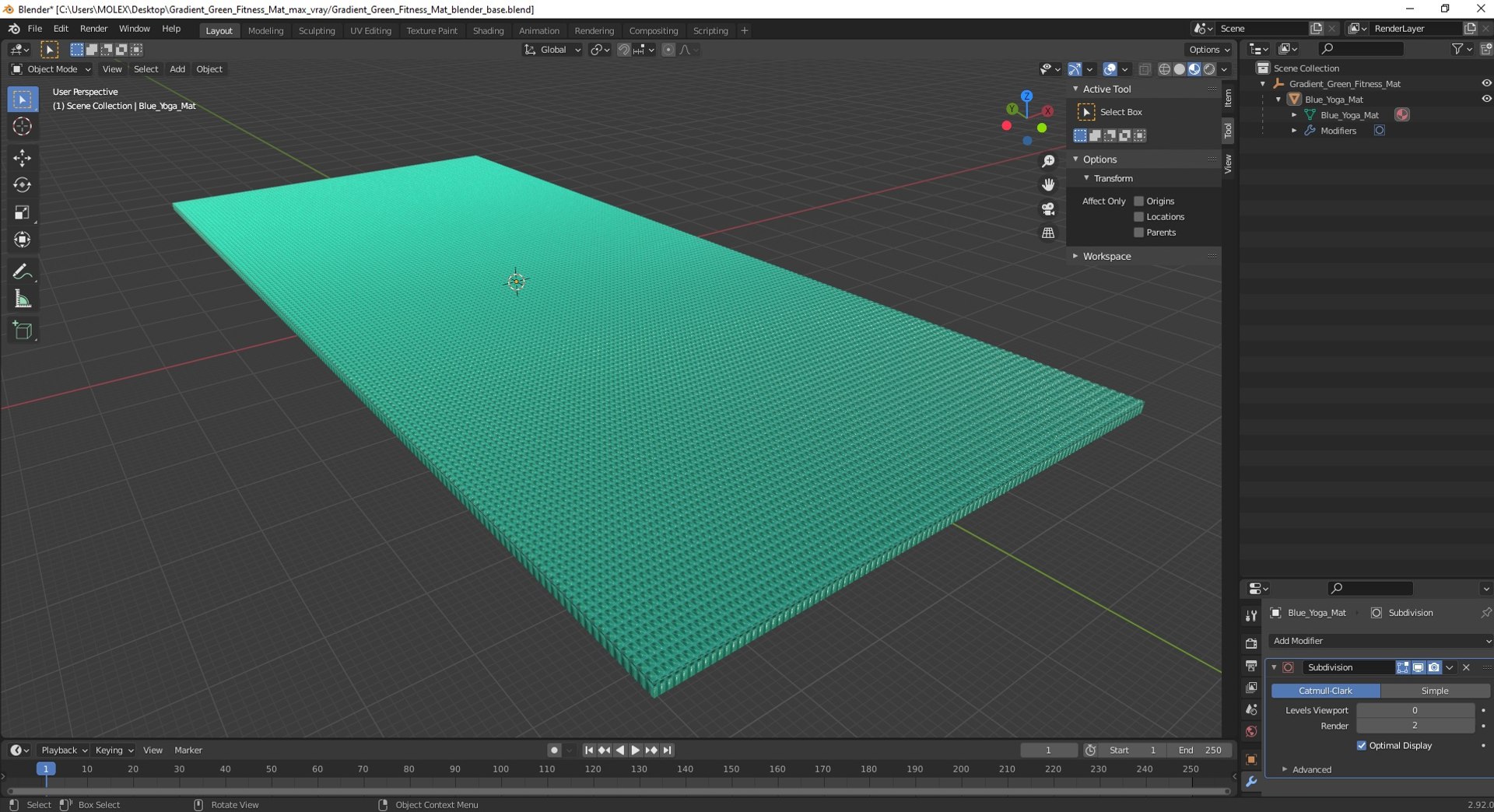The height and width of the screenshot is (812, 1494).
Task: Open the Object properties orange square tab
Action: [1251, 760]
